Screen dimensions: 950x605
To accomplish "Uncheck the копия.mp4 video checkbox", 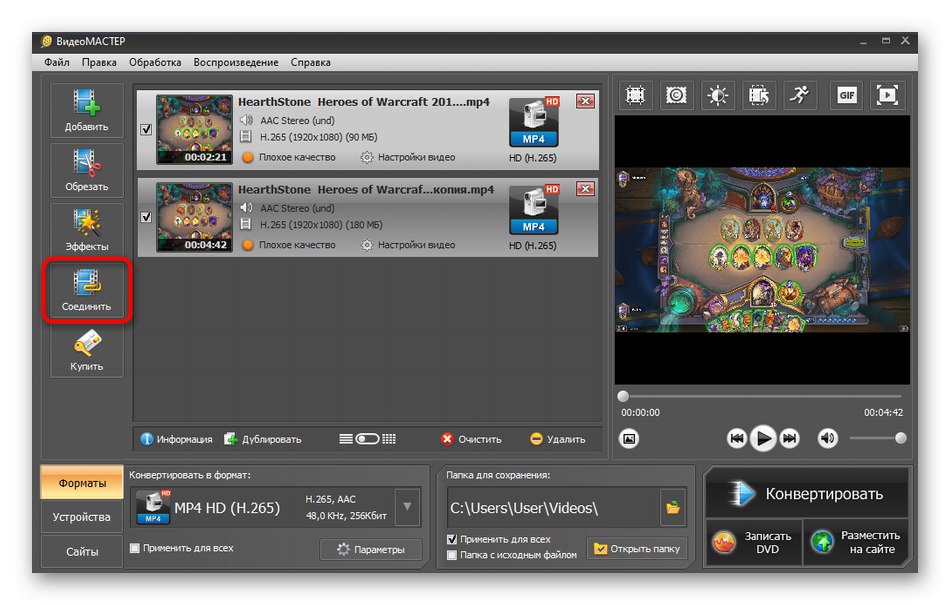I will pos(146,217).
